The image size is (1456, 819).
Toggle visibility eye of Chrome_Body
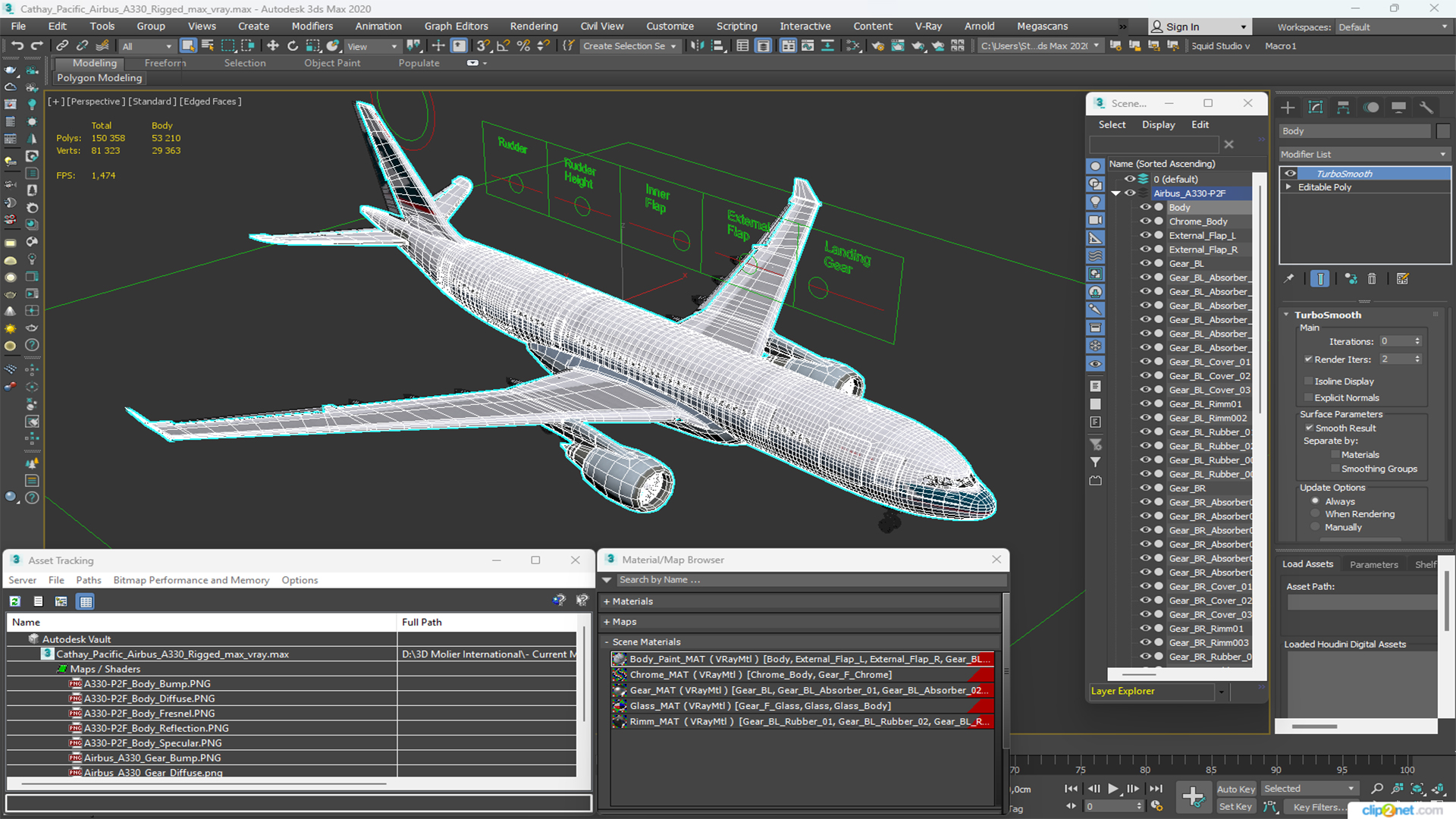(x=1145, y=221)
